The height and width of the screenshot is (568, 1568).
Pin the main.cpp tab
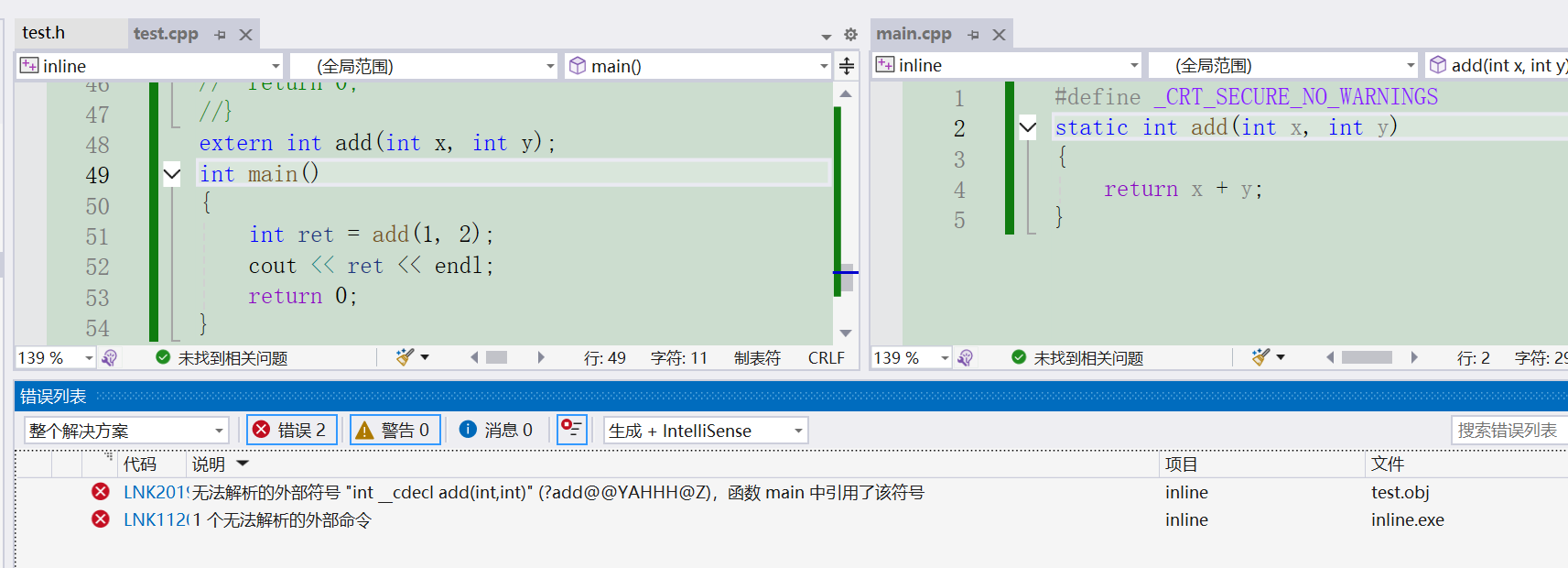pos(974,35)
